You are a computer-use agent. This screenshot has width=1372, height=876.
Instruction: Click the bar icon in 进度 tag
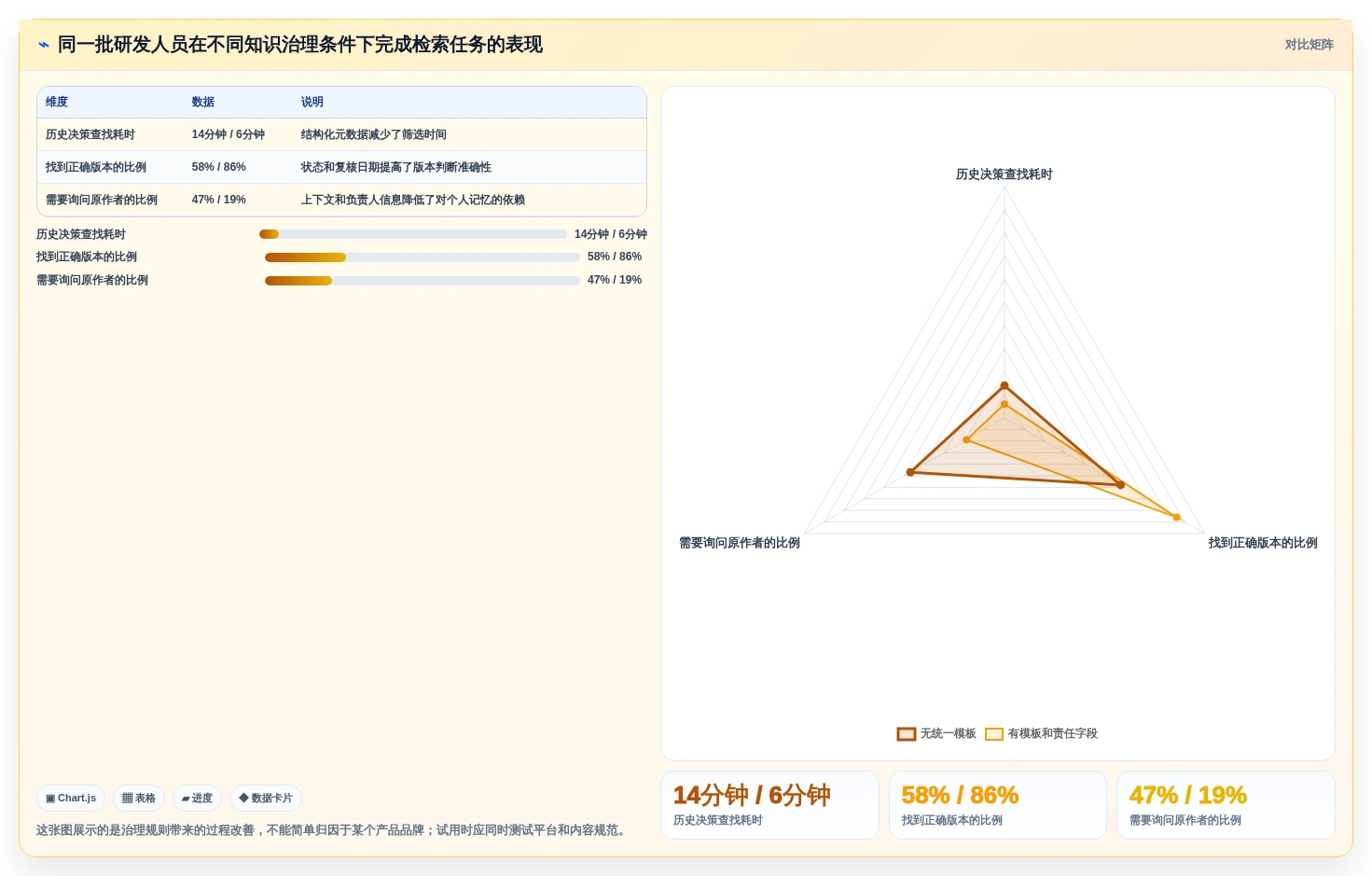coord(186,799)
